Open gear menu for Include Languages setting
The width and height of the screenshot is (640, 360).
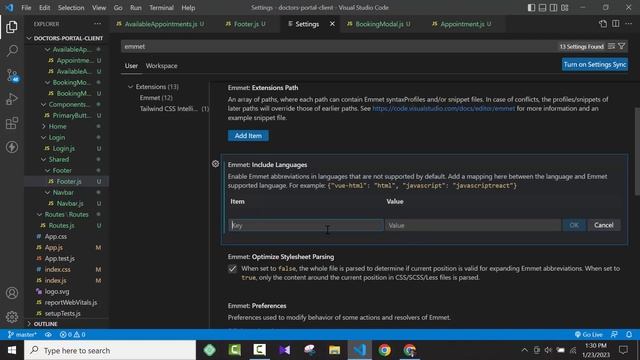pos(216,164)
